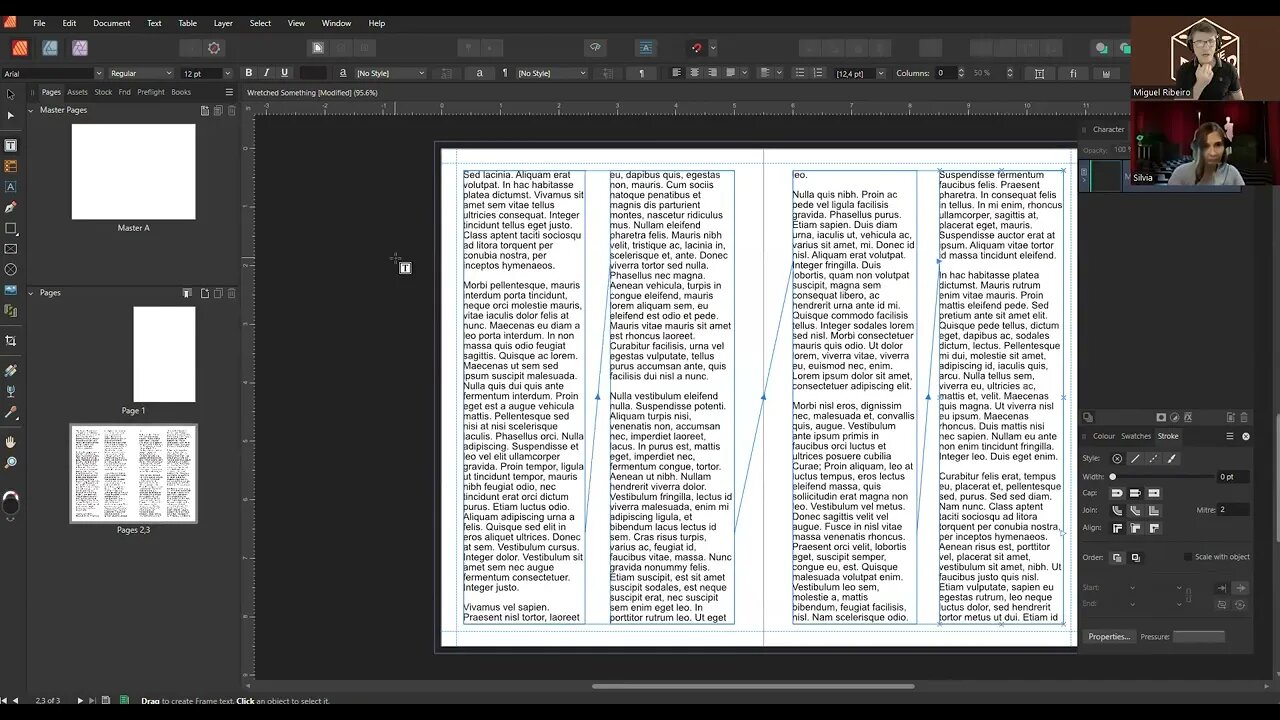
Task: Switch to the Colour tab
Action: tap(1104, 436)
